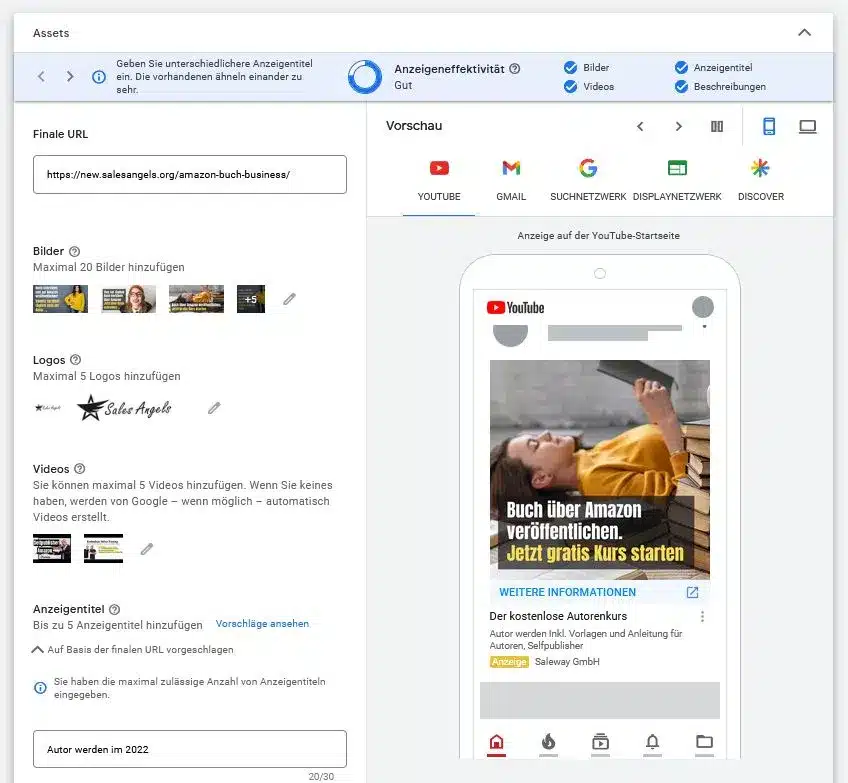
Task: Show previous preview with left arrow
Action: 640,127
